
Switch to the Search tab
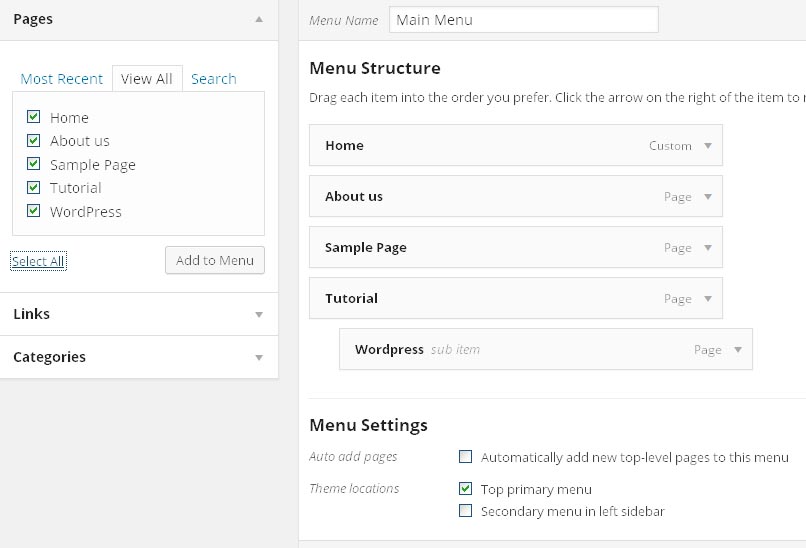(x=214, y=79)
